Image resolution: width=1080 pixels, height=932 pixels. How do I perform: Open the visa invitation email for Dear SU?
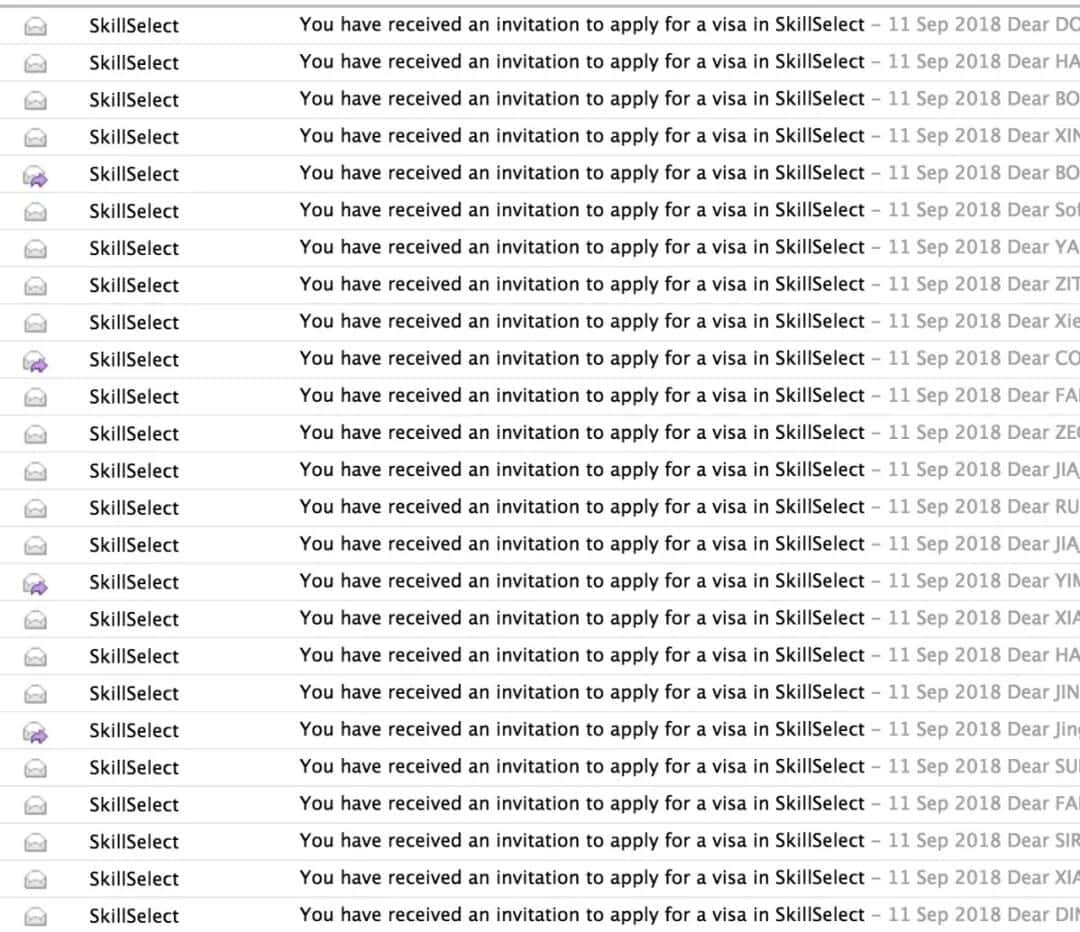540,767
